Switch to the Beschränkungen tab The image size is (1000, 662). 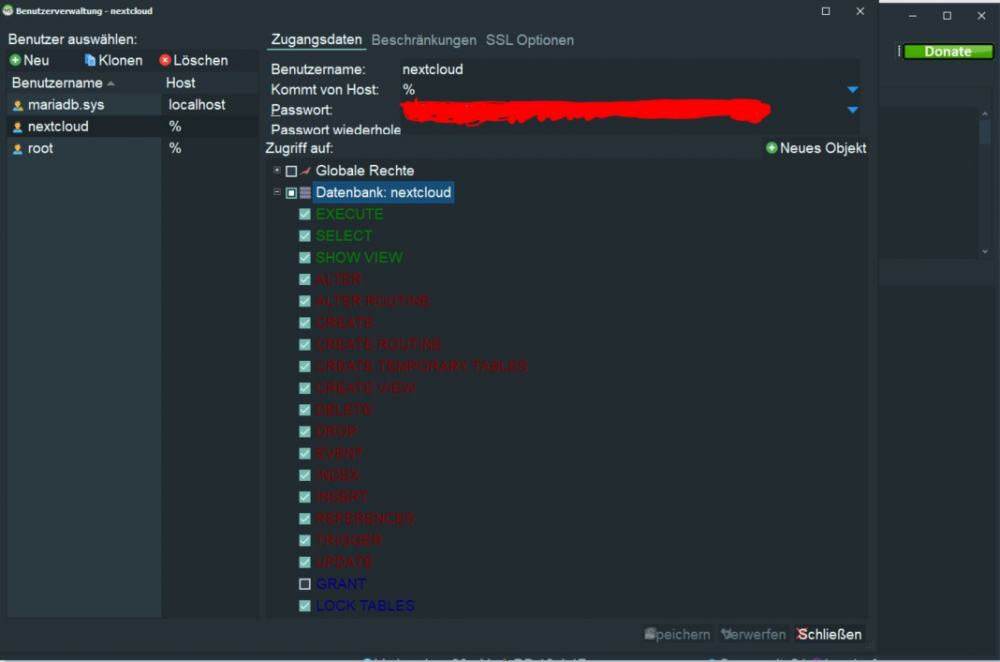[x=423, y=40]
